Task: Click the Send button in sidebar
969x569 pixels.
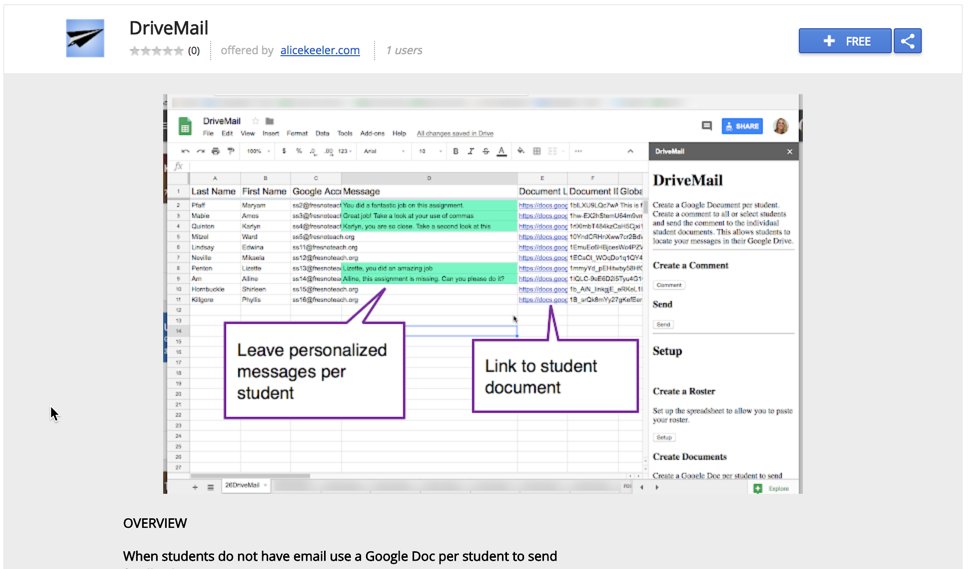Action: point(663,324)
